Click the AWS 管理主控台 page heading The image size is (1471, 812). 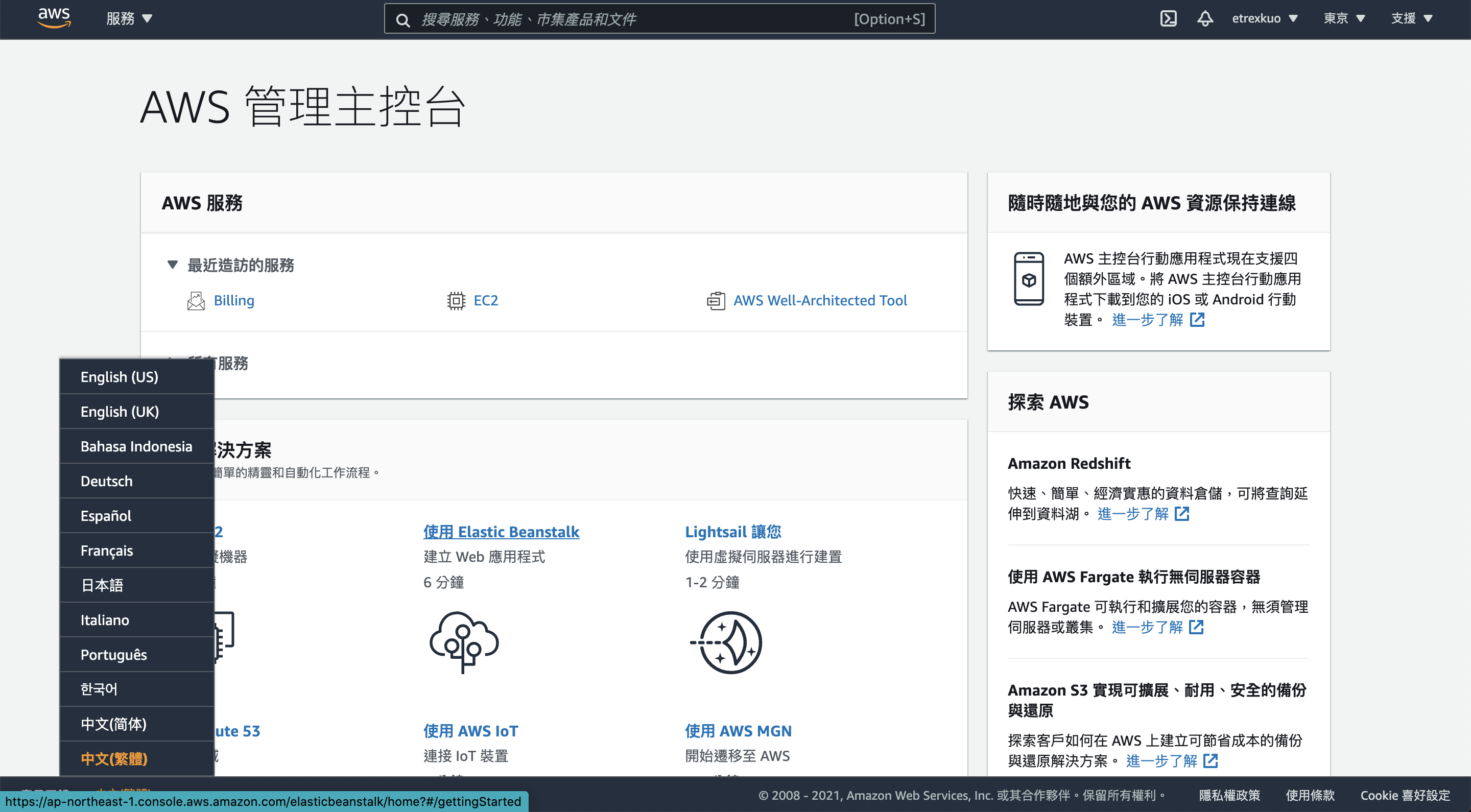(x=303, y=107)
